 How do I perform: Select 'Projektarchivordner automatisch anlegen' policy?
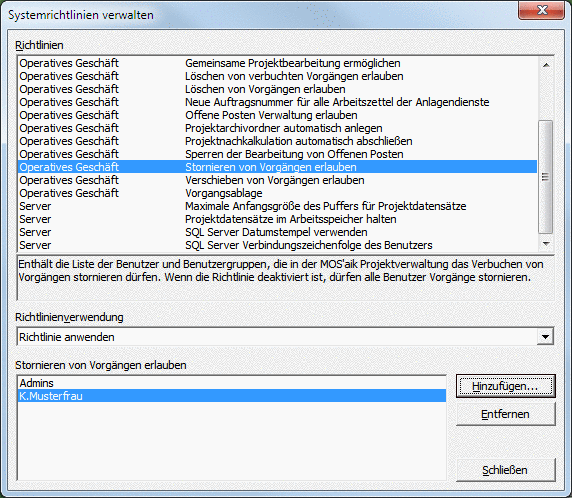coord(277,128)
